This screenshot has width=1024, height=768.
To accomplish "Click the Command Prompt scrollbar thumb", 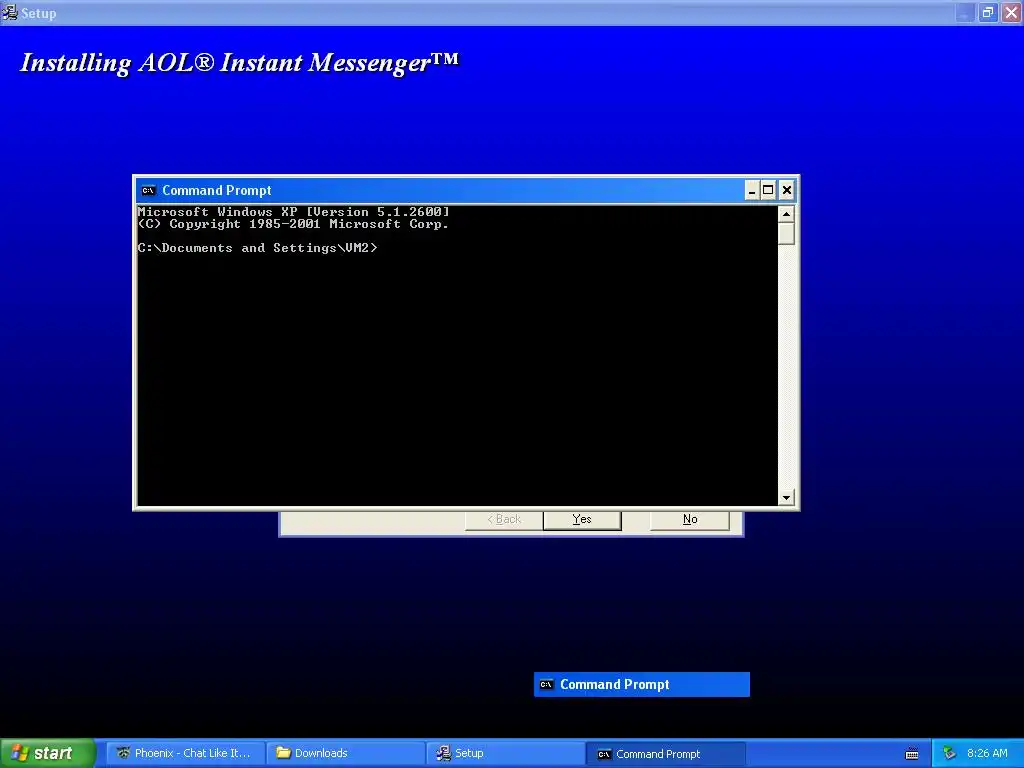I will click(786, 234).
